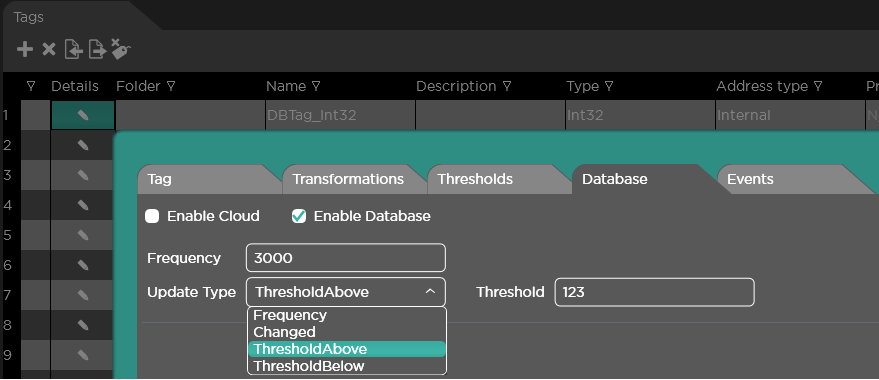This screenshot has height=380, width=879.
Task: Select ThresholdAbove option in list
Action: (x=346, y=349)
